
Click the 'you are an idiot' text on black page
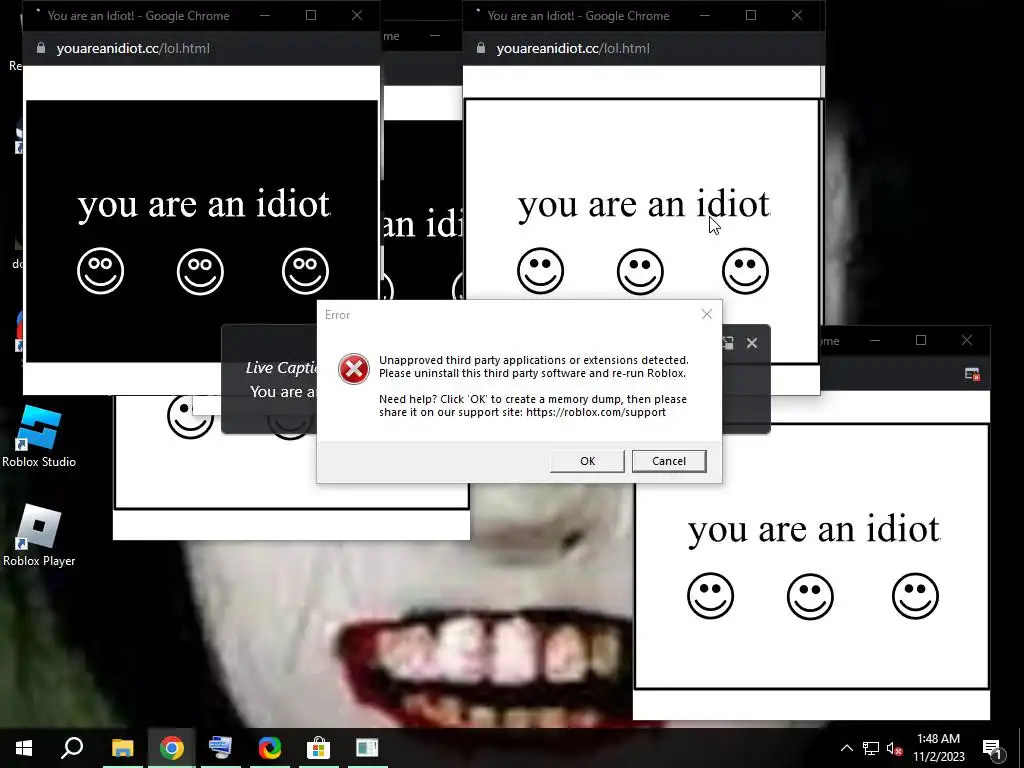204,204
